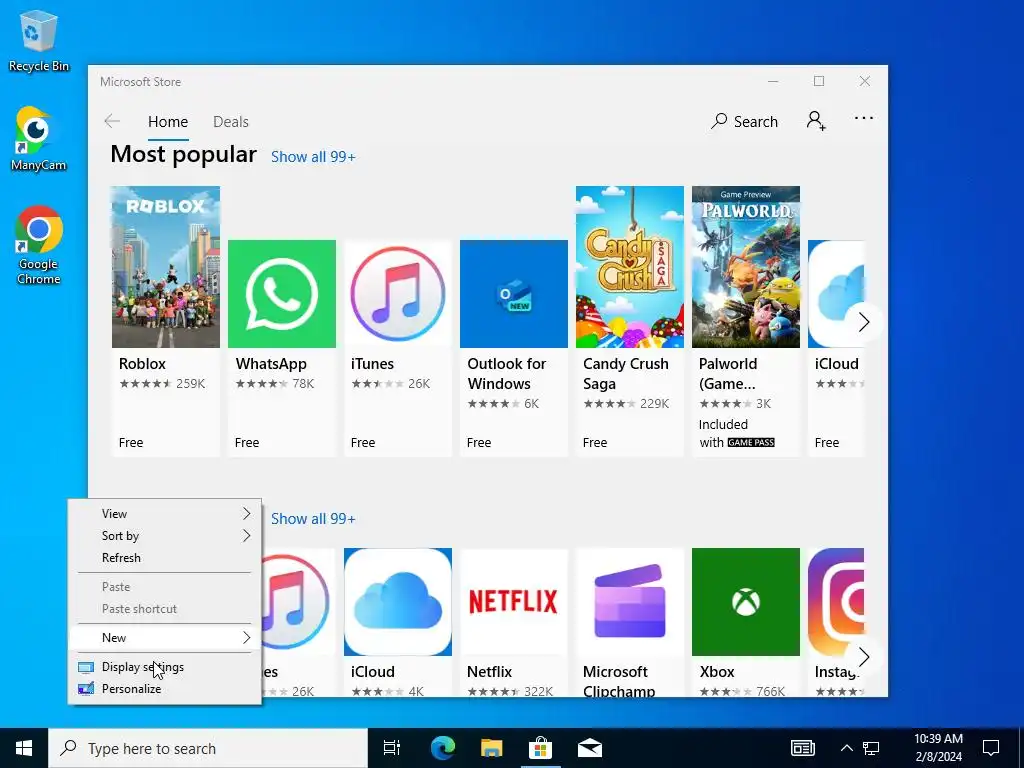The image size is (1024, 768).
Task: Select the Google Chrome desktop shortcut
Action: click(x=39, y=246)
